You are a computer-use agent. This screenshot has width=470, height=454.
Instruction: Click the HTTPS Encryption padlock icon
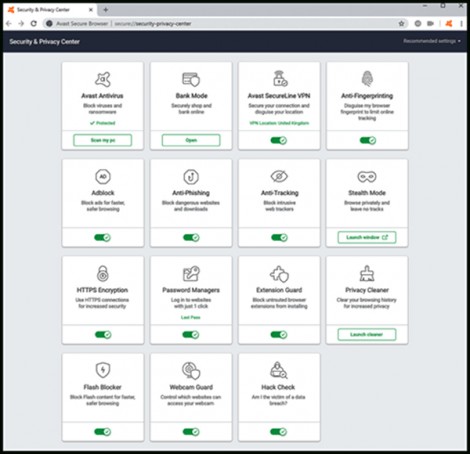click(103, 273)
